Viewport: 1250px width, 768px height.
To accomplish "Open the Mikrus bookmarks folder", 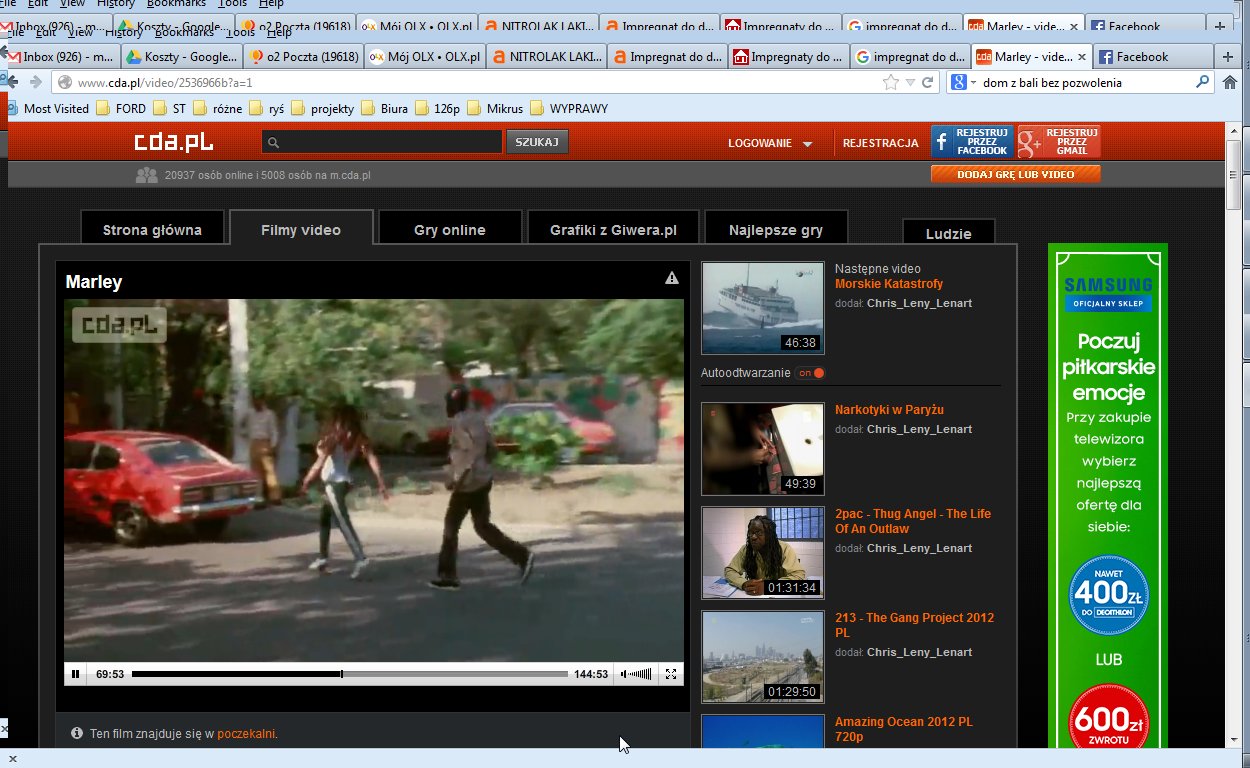I will point(495,108).
